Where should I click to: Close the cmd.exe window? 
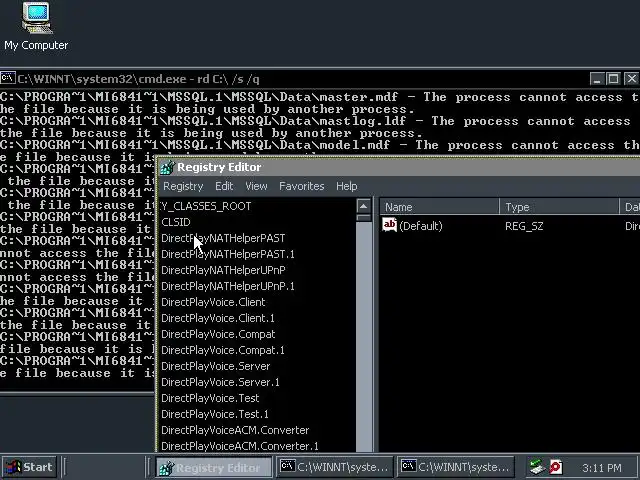pyautogui.click(x=631, y=78)
